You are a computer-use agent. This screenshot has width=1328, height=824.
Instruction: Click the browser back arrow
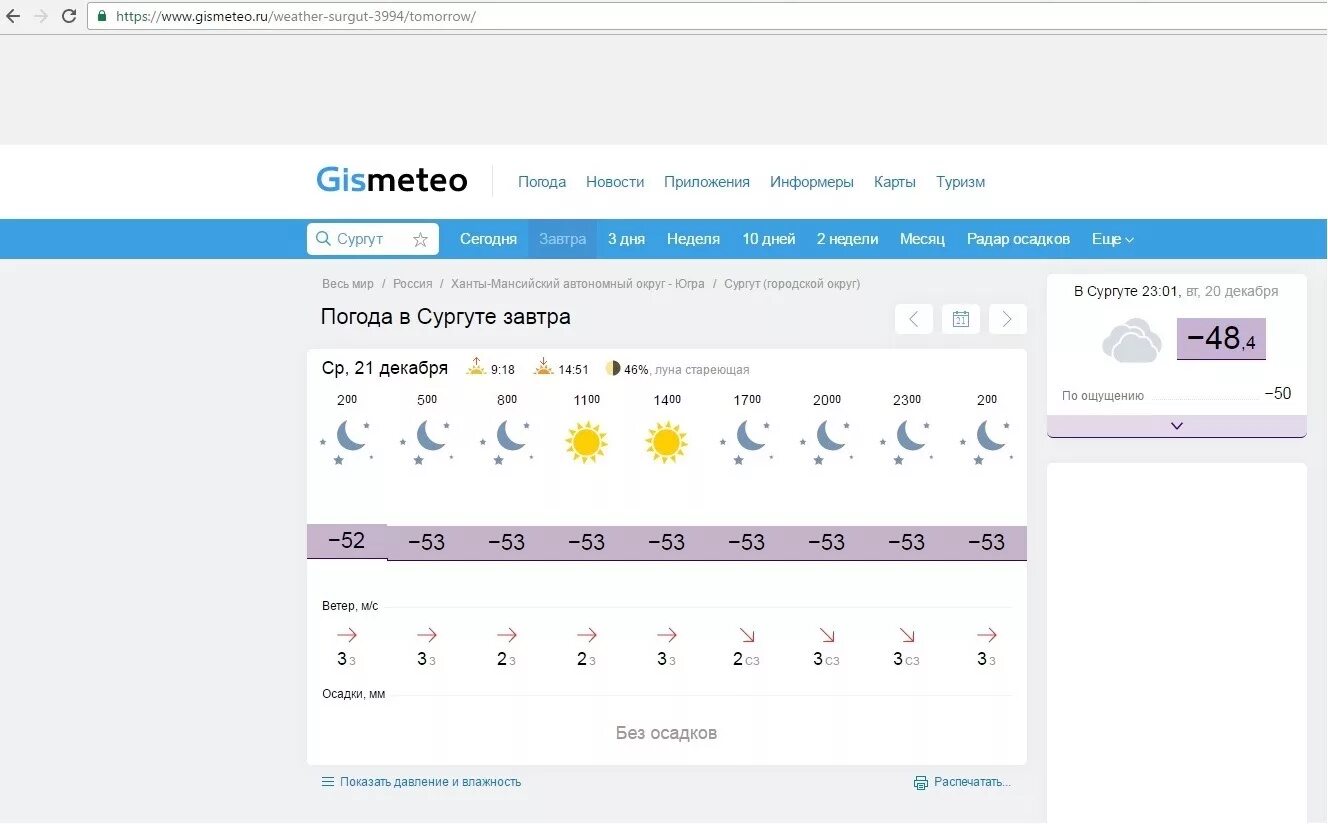[x=13, y=16]
